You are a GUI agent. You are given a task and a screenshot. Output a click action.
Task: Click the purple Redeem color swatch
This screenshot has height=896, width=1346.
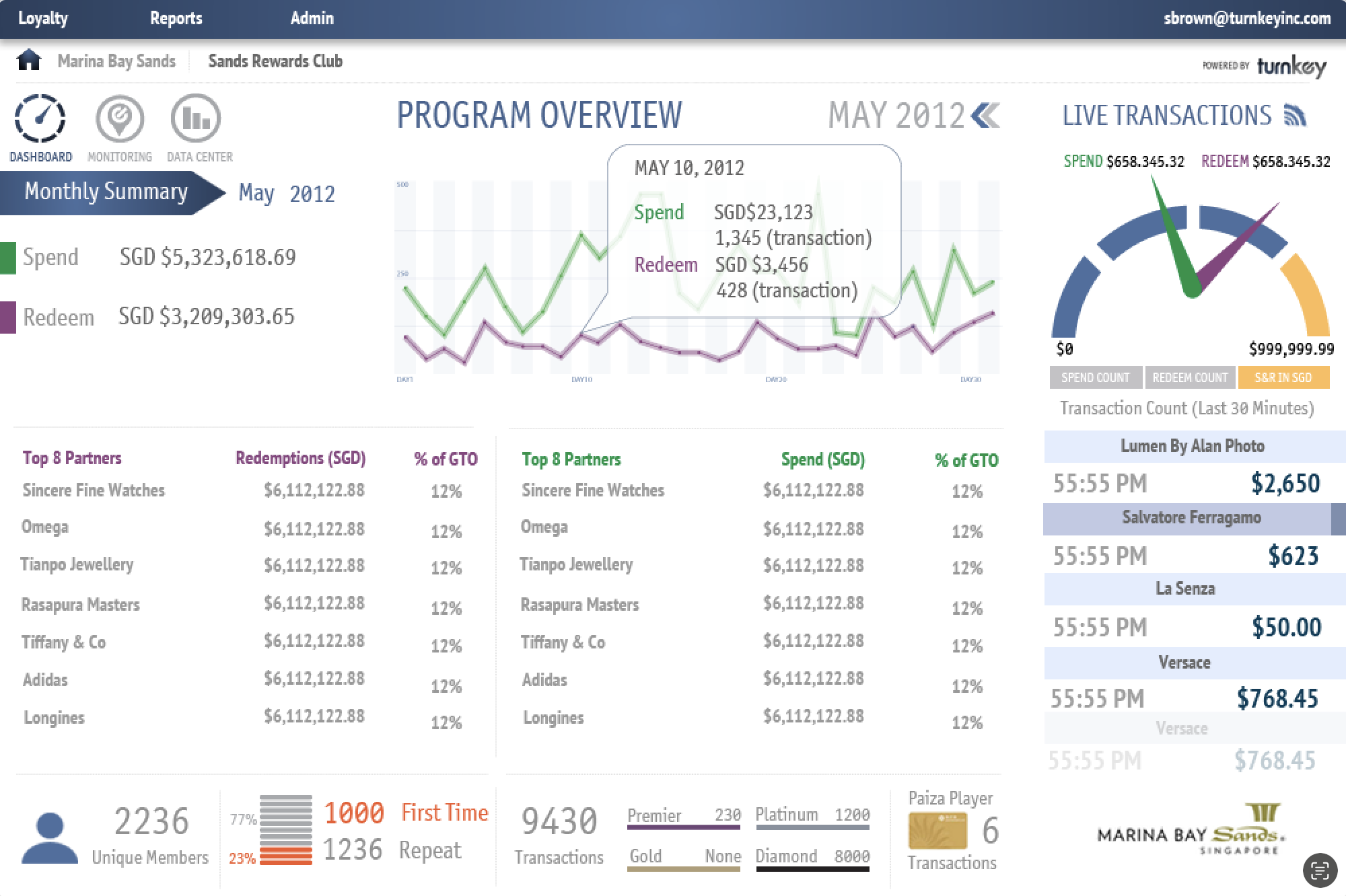(x=8, y=317)
